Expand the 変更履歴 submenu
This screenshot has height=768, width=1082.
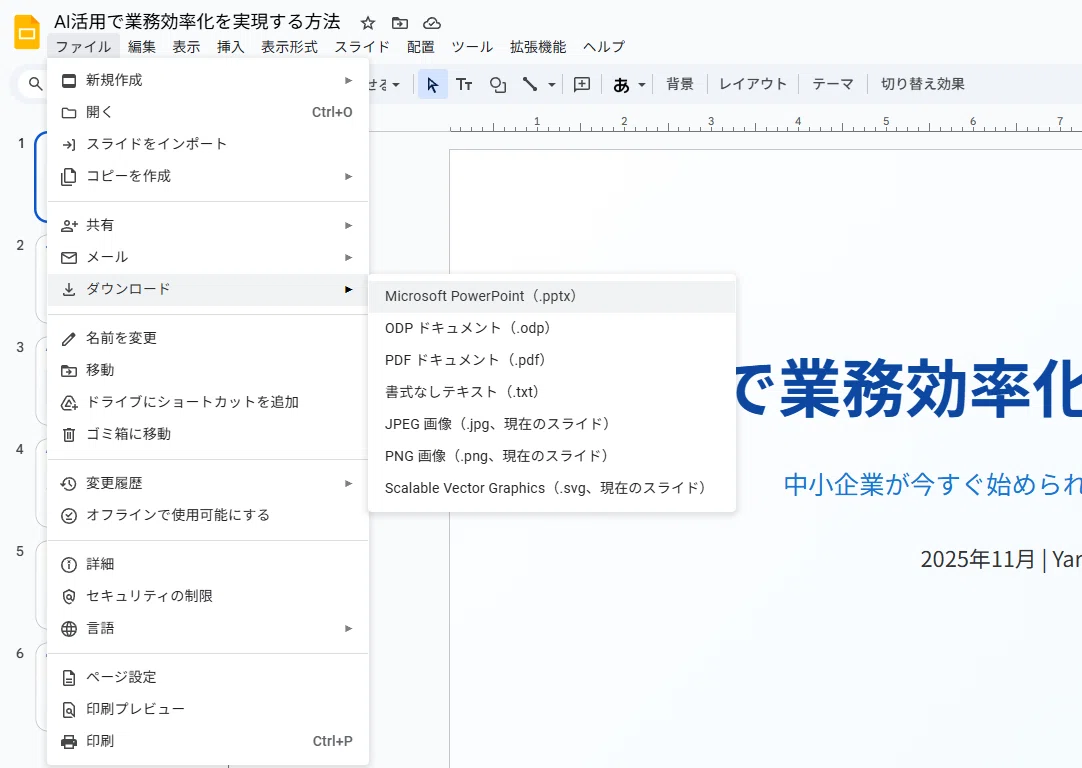208,483
